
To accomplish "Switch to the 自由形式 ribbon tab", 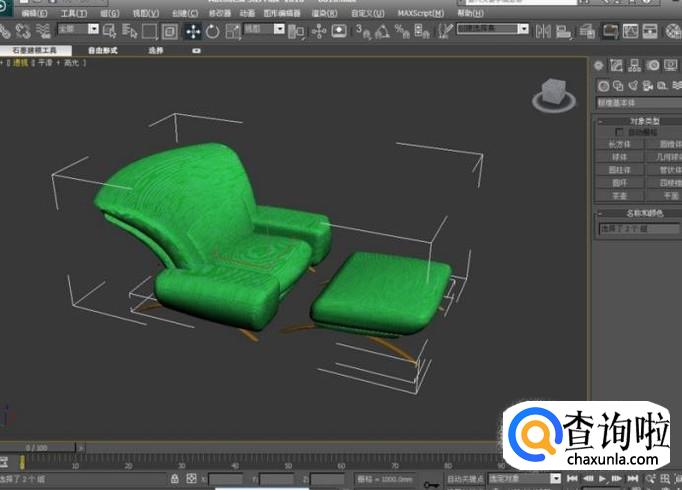I will click(x=103, y=49).
